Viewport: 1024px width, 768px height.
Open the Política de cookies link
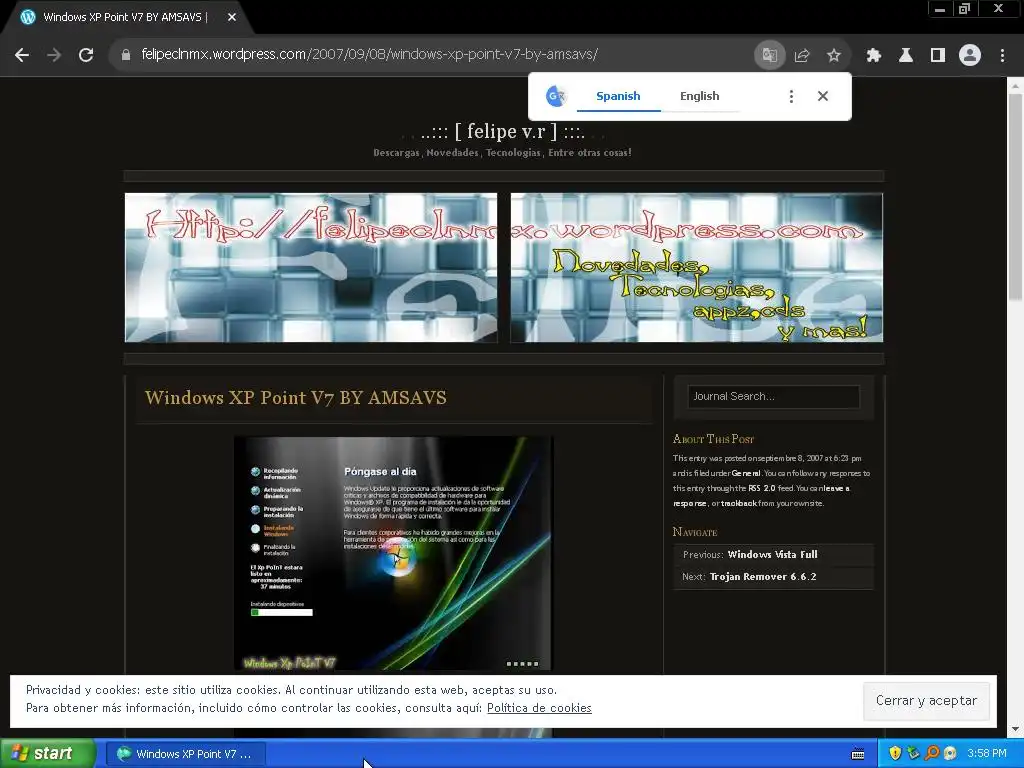coord(539,708)
